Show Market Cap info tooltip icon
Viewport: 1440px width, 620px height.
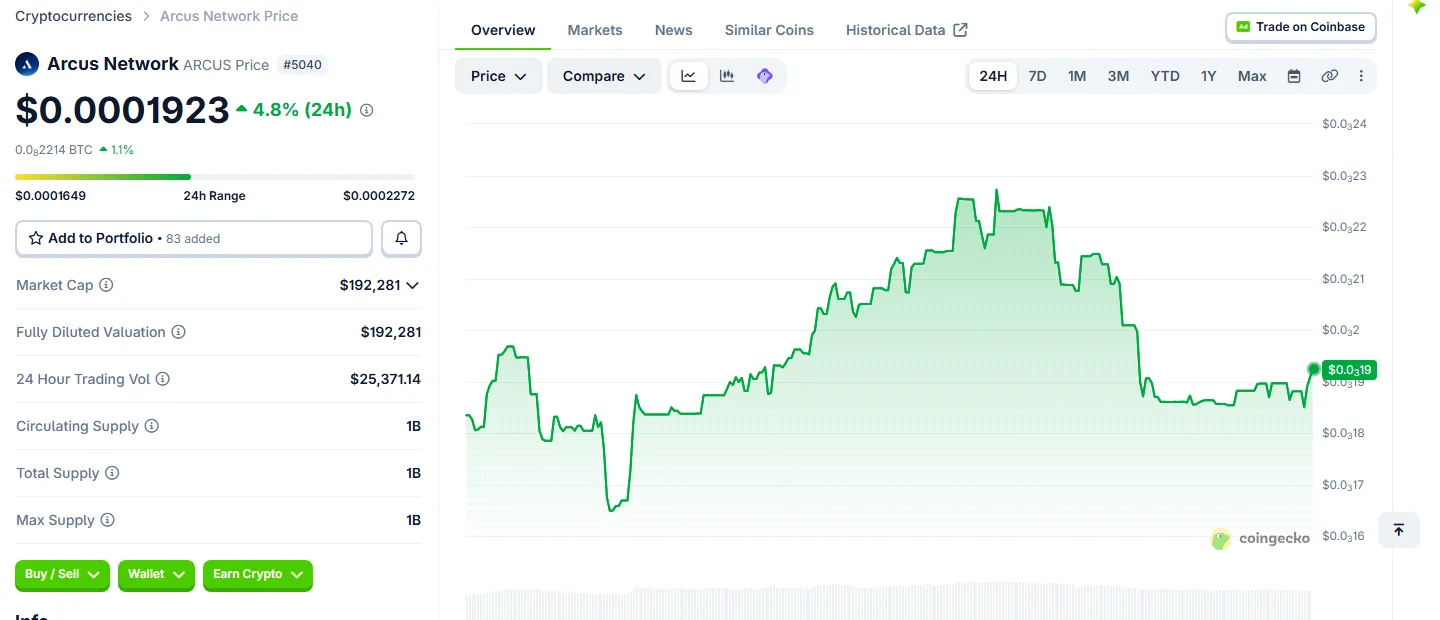pyautogui.click(x=106, y=285)
